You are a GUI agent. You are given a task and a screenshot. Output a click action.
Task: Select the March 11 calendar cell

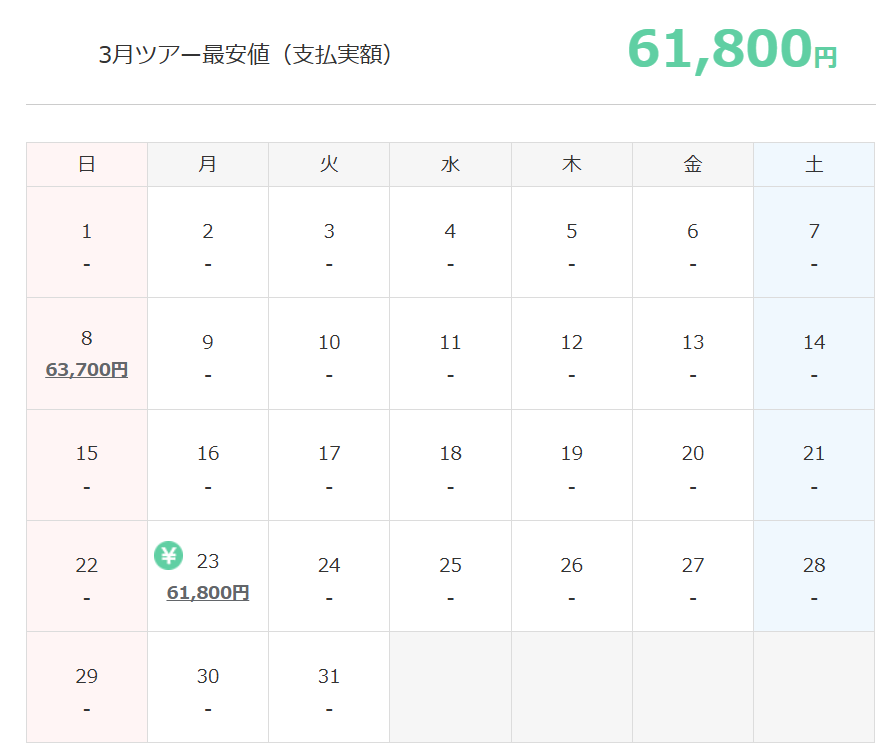click(x=450, y=353)
